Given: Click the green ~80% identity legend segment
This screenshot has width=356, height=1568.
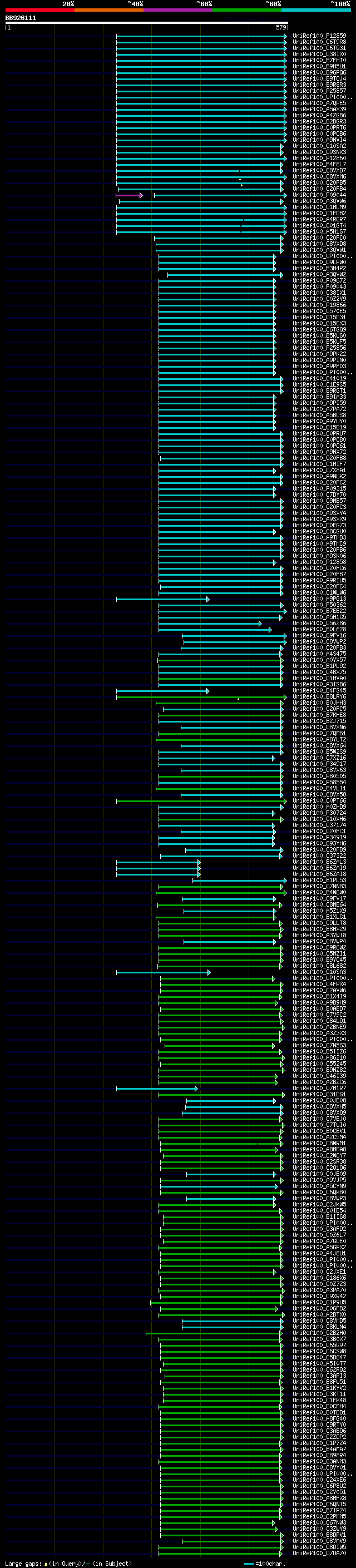Looking at the screenshot, I should 247,10.
